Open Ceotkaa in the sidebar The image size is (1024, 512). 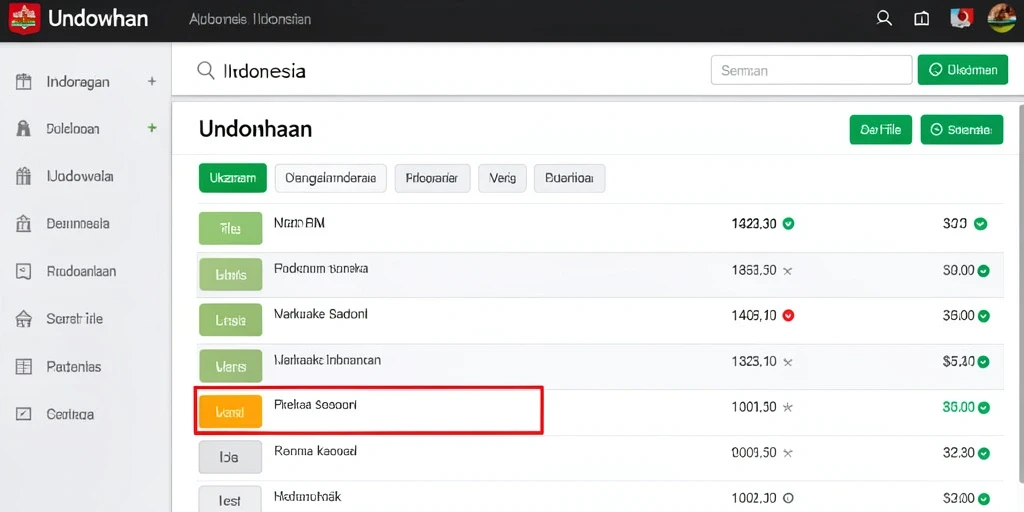(x=70, y=414)
